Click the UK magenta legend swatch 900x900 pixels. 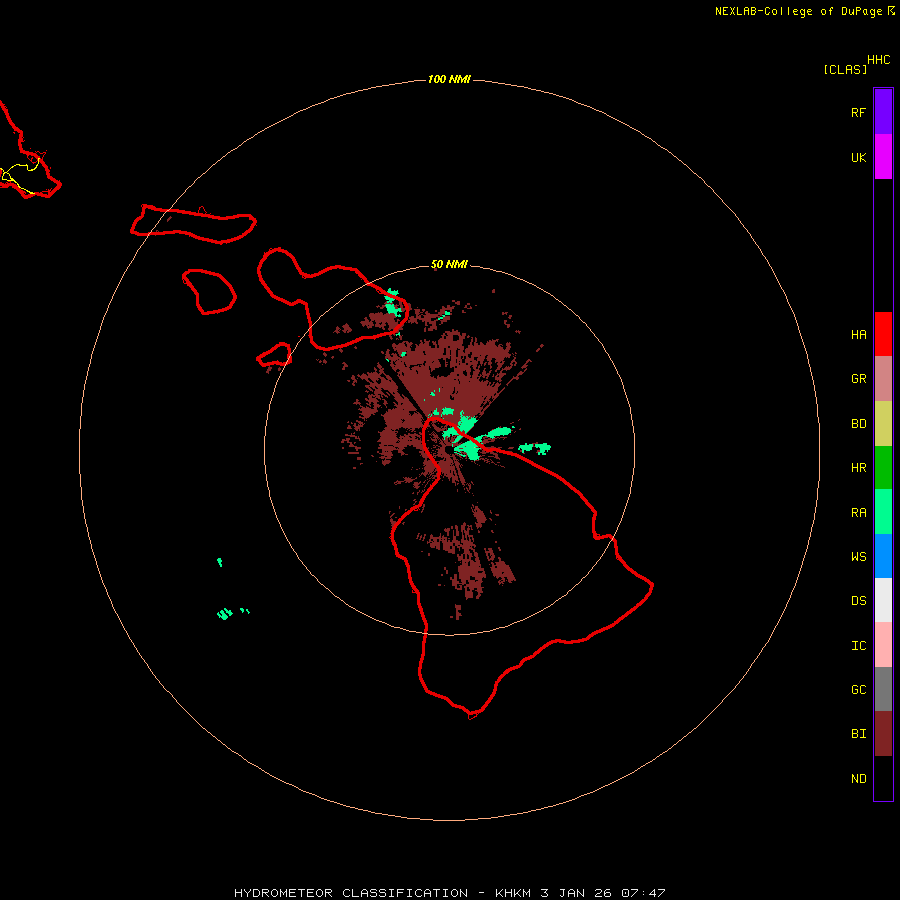tap(883, 156)
